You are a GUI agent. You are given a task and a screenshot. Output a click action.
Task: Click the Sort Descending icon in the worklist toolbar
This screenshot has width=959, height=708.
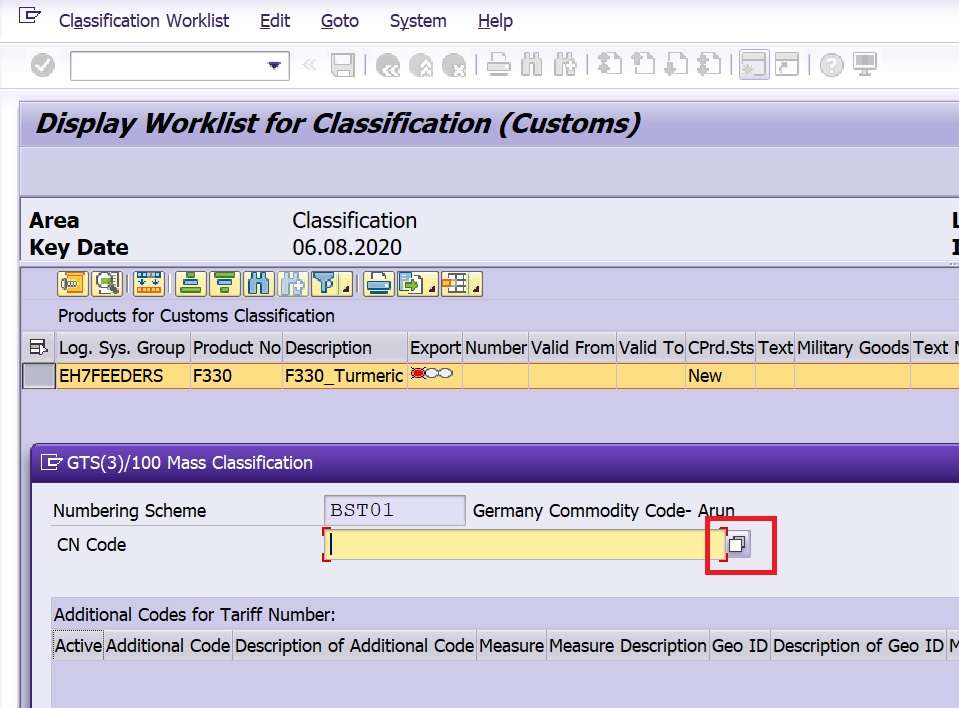tap(224, 284)
